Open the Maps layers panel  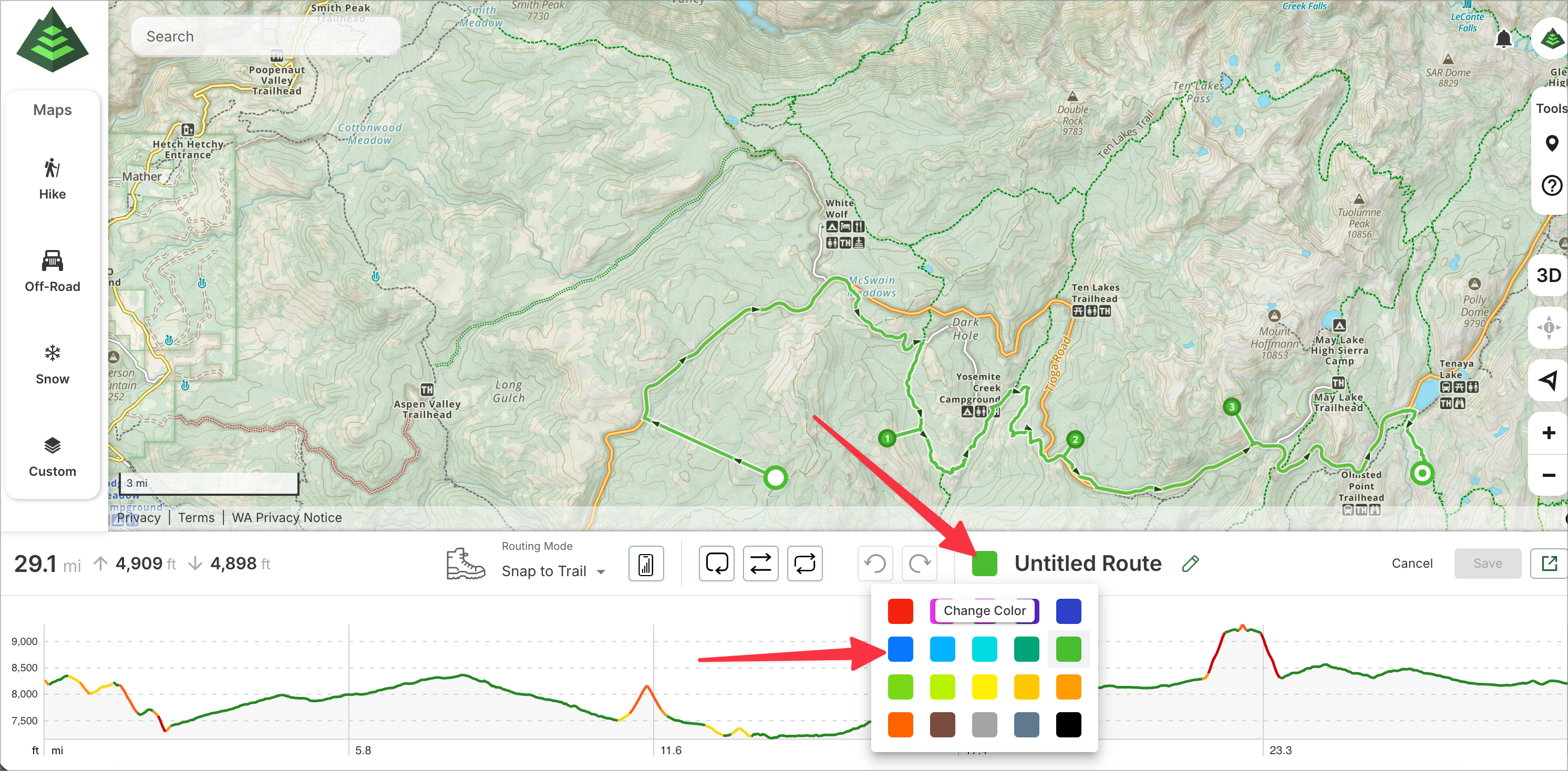[x=53, y=110]
